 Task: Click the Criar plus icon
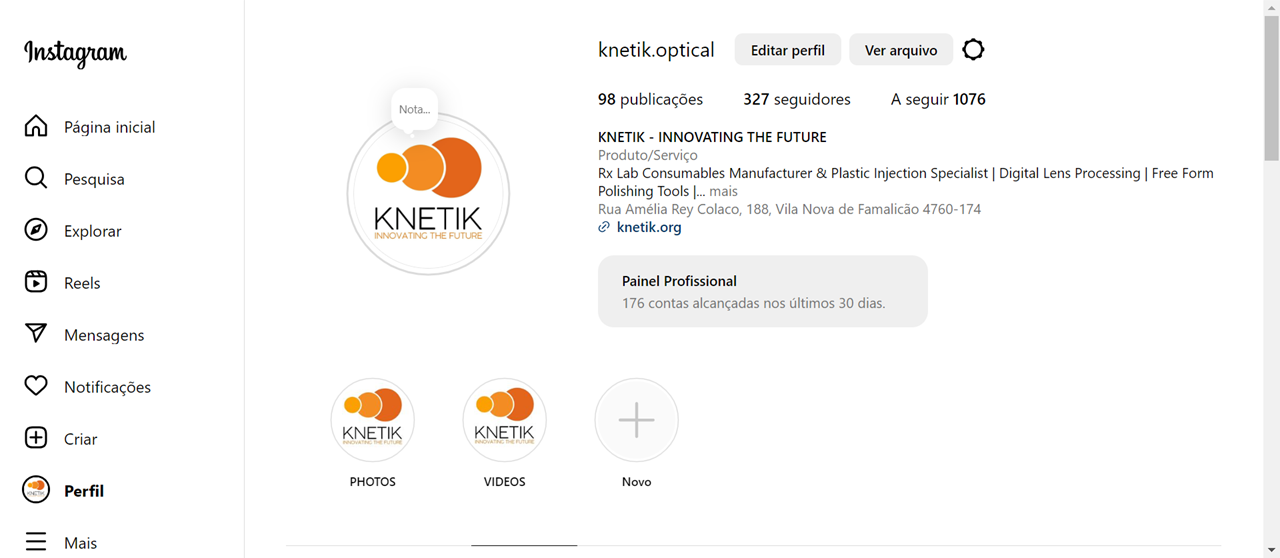pos(36,438)
